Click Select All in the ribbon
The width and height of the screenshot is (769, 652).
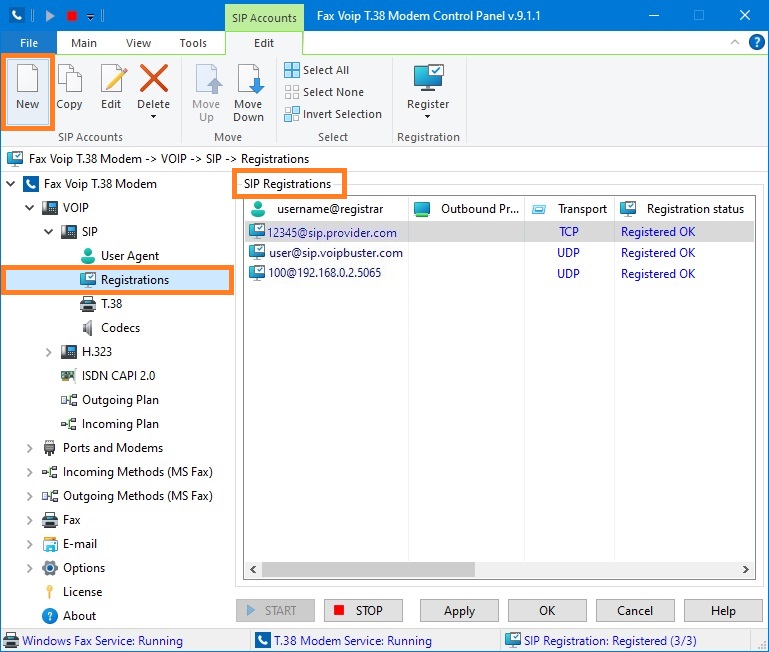[x=317, y=70]
